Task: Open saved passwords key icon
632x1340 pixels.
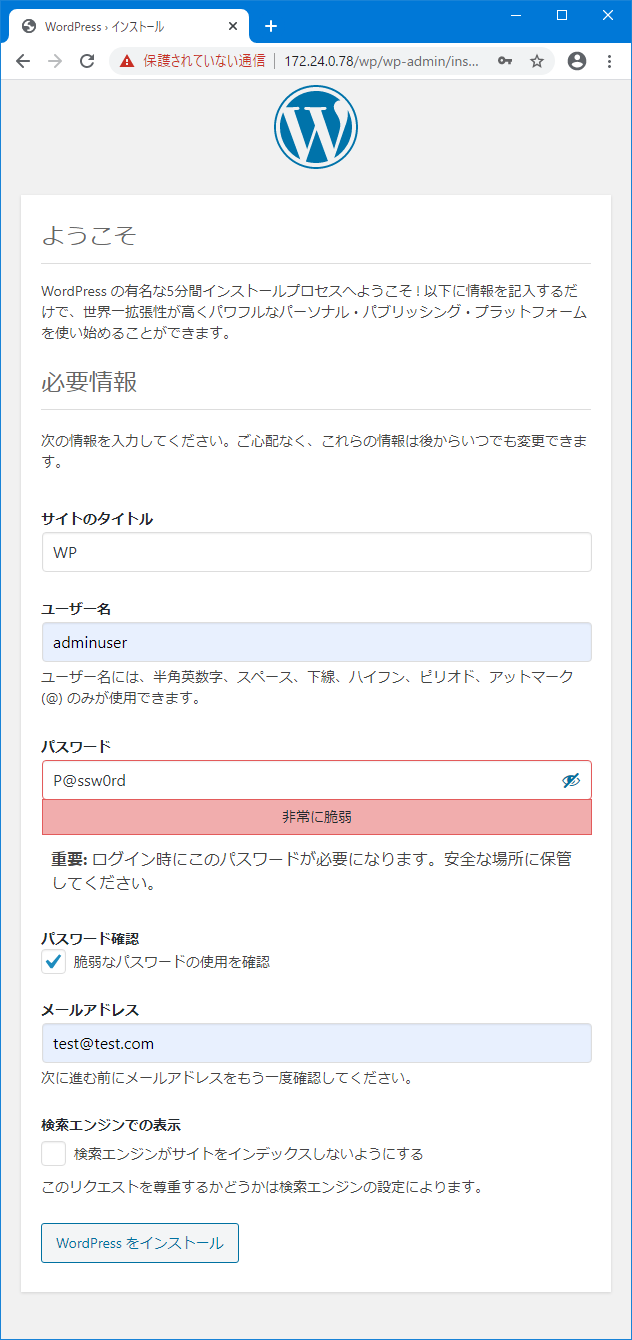Action: pos(506,61)
